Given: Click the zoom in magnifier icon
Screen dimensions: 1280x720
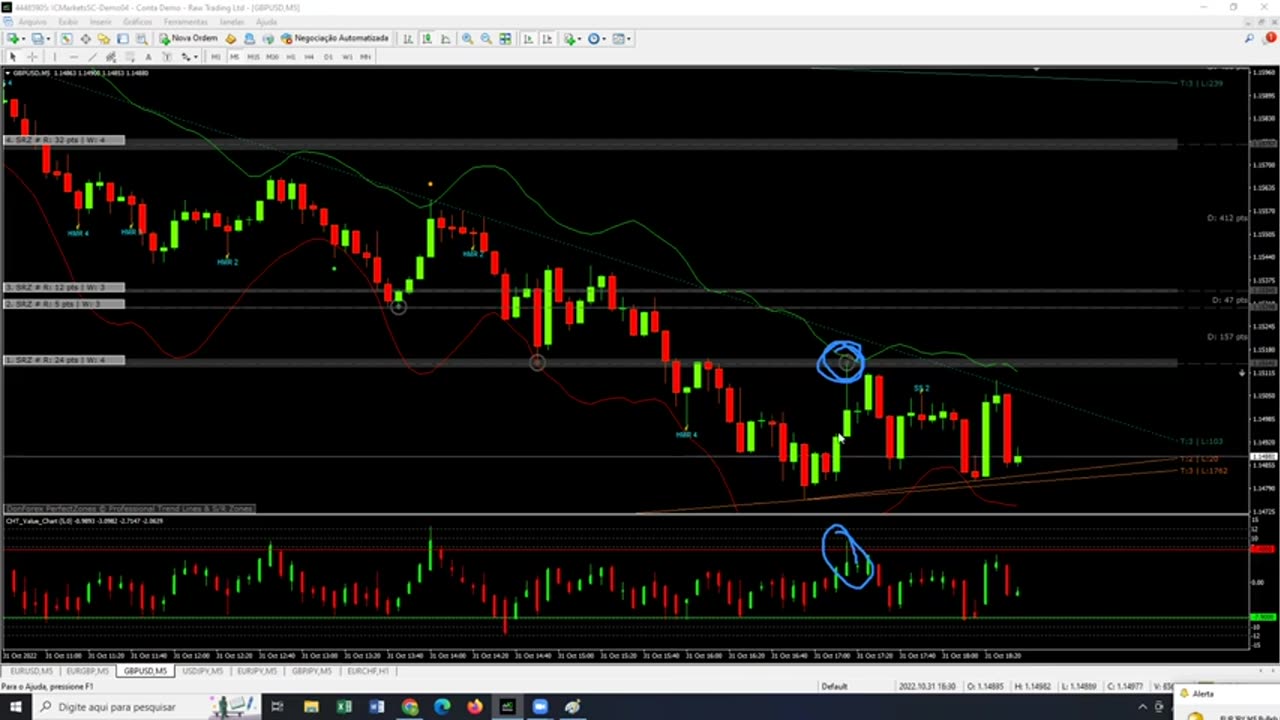Looking at the screenshot, I should coord(467,38).
